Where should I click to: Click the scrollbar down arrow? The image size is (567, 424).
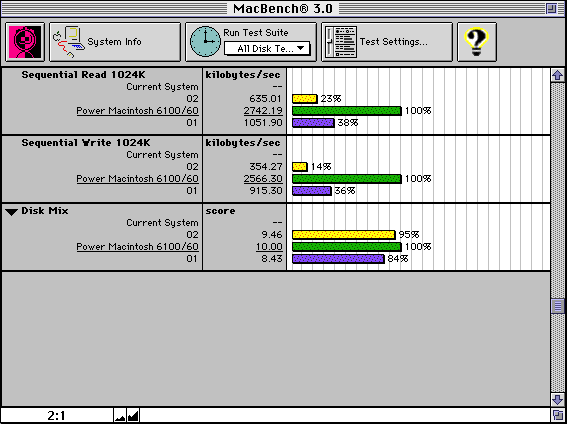coord(558,400)
